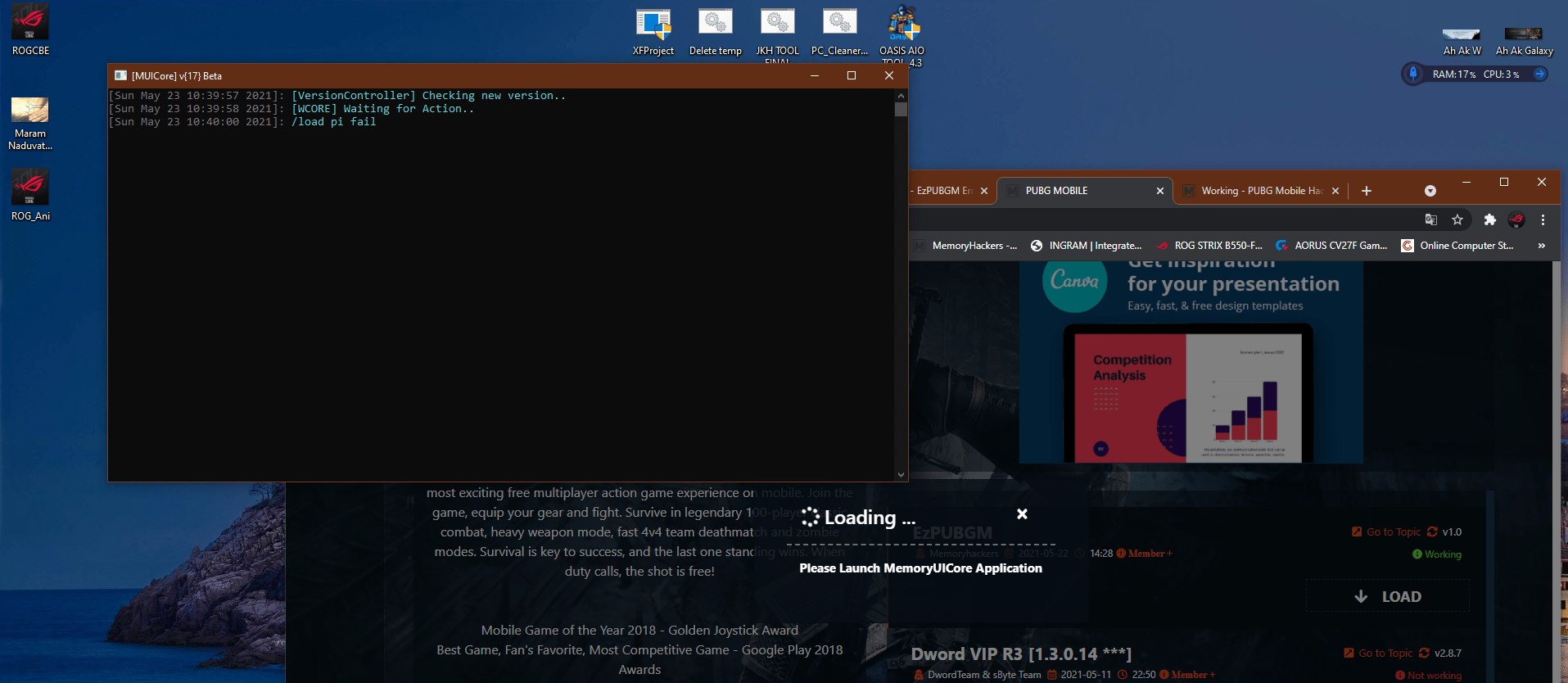Launch the XFProject desktop shortcut
1568x683 pixels.
(x=653, y=31)
